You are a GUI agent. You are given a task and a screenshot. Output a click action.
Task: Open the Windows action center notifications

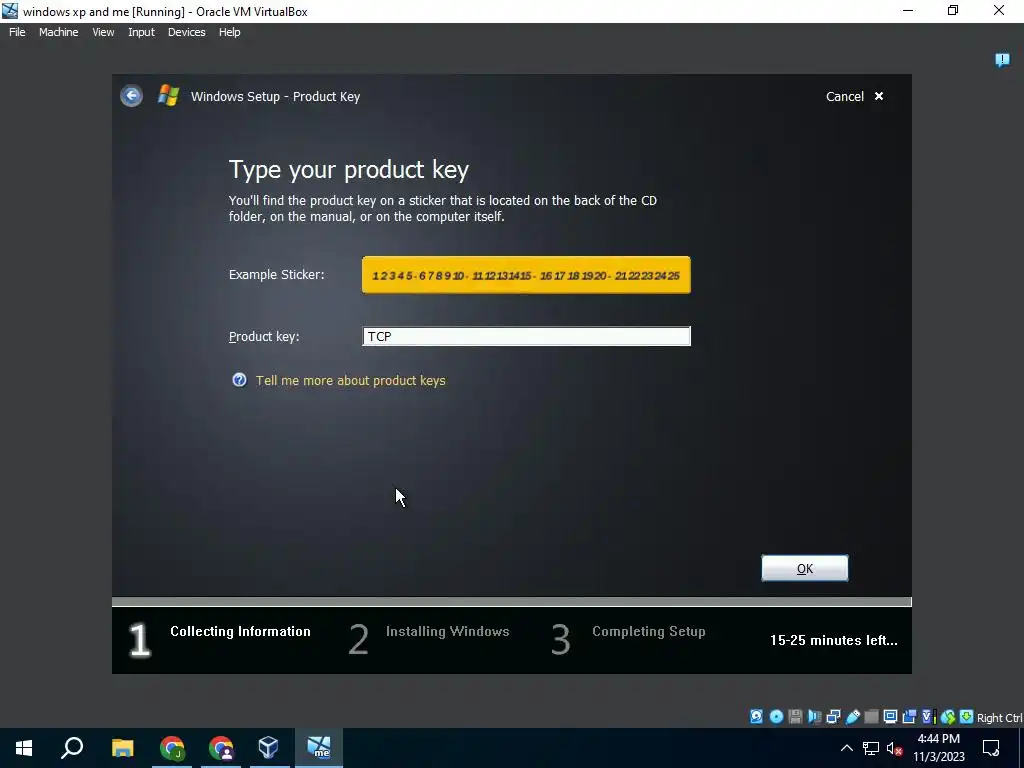click(991, 748)
